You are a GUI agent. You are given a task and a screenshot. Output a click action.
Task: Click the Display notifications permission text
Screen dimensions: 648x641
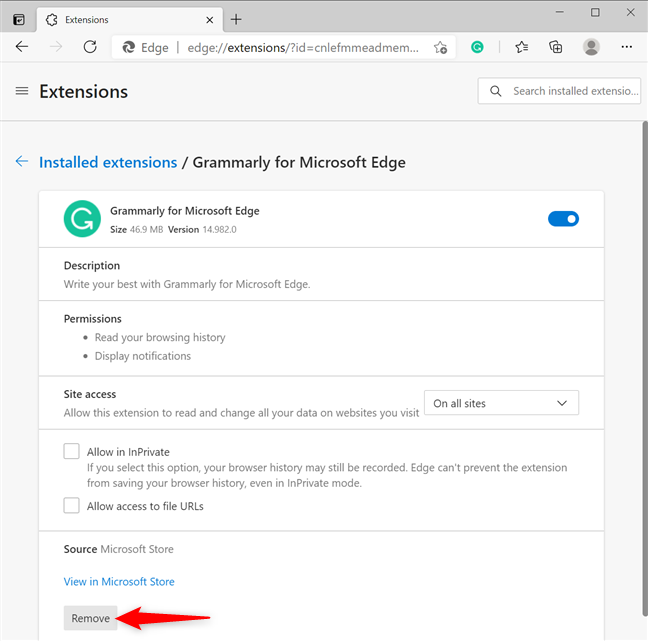pyautogui.click(x=143, y=356)
